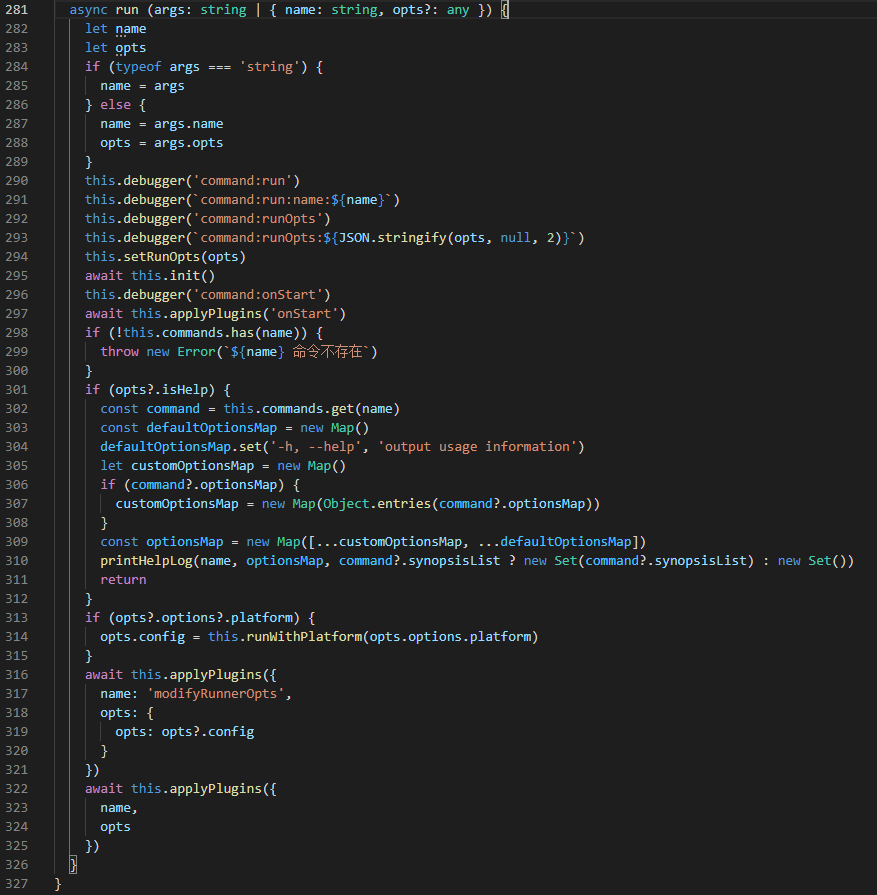Click line number 303 in the gutter

[x=17, y=428]
